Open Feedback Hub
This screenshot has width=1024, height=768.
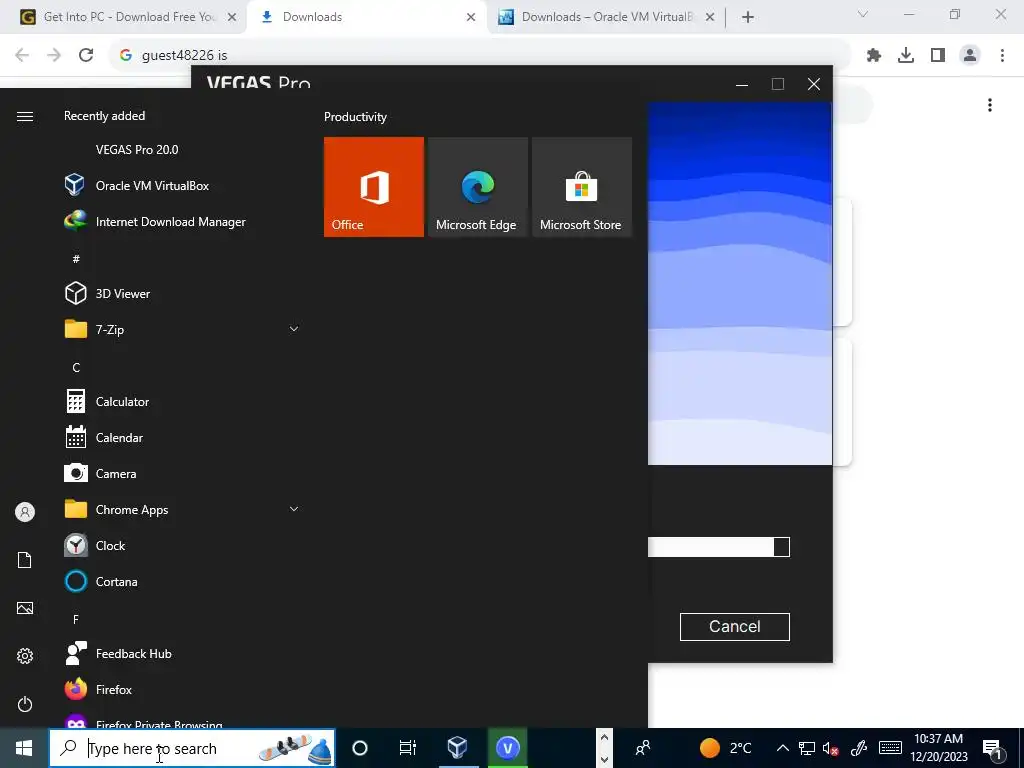click(182, 654)
